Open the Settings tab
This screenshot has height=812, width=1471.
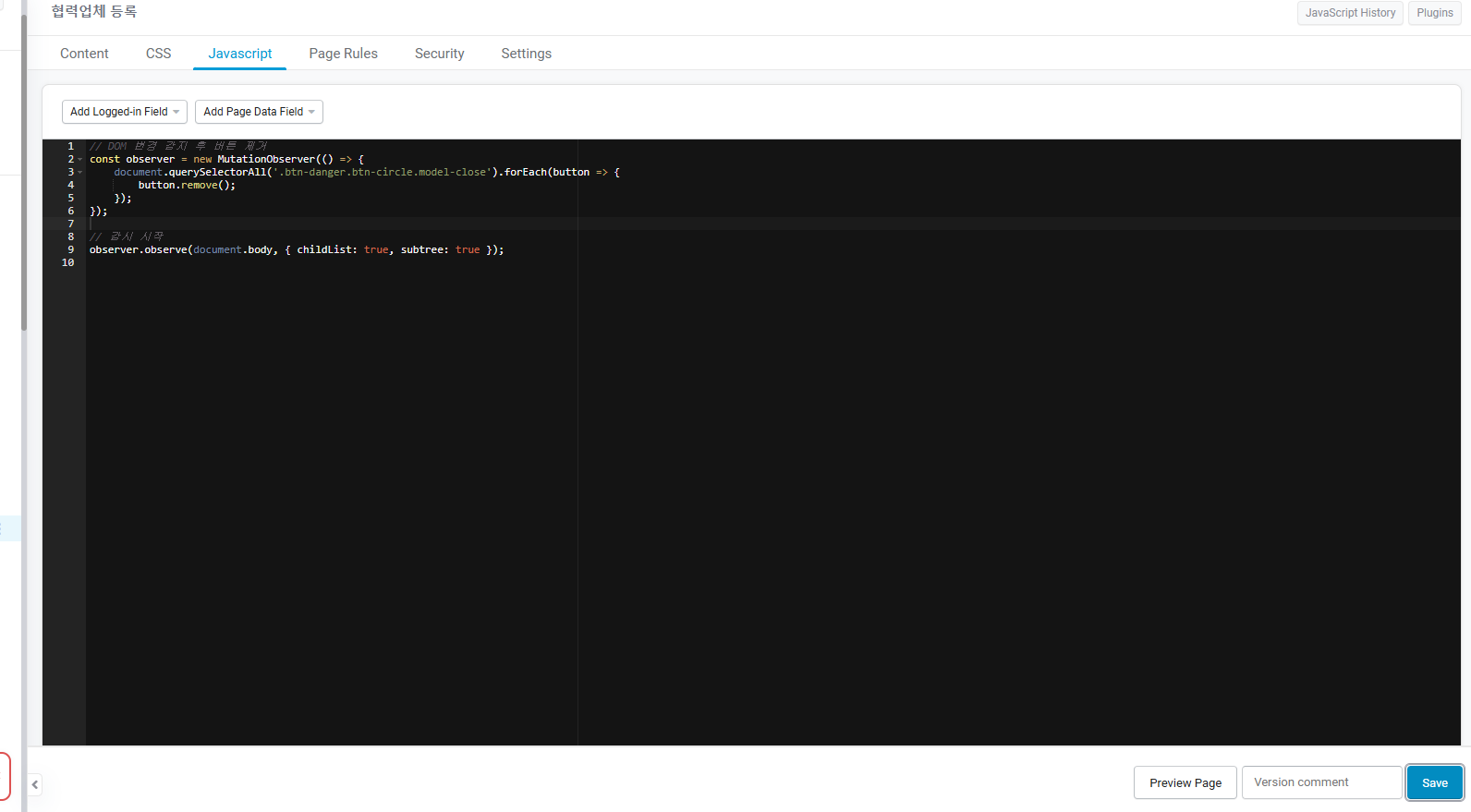[527, 54]
